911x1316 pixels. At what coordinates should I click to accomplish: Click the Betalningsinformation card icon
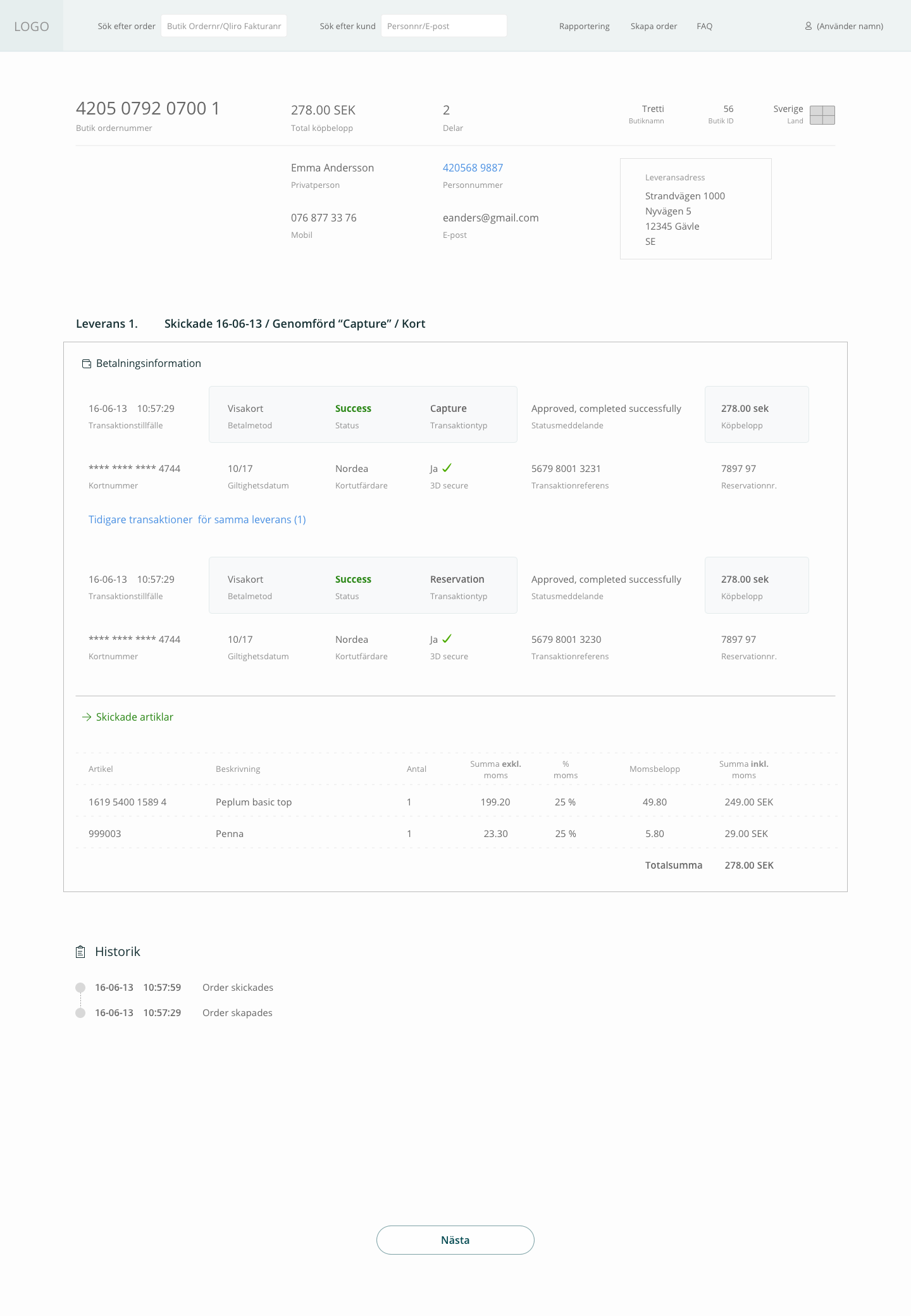click(x=87, y=364)
